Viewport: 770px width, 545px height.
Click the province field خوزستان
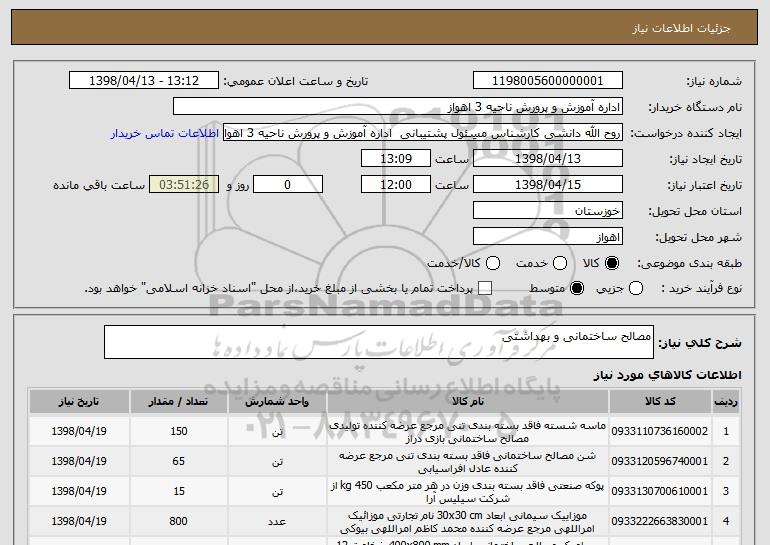pyautogui.click(x=548, y=211)
